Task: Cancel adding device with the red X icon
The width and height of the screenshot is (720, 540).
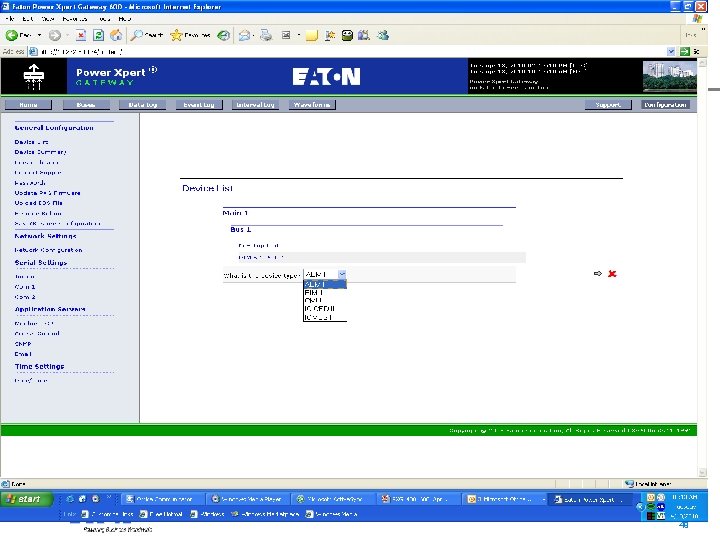Action: point(612,274)
